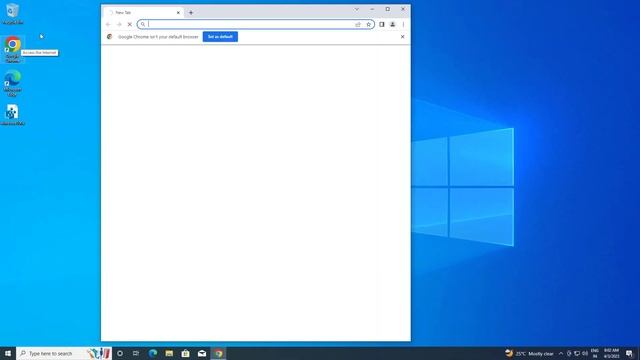Bookmark this tab with the star icon

pyautogui.click(x=368, y=24)
